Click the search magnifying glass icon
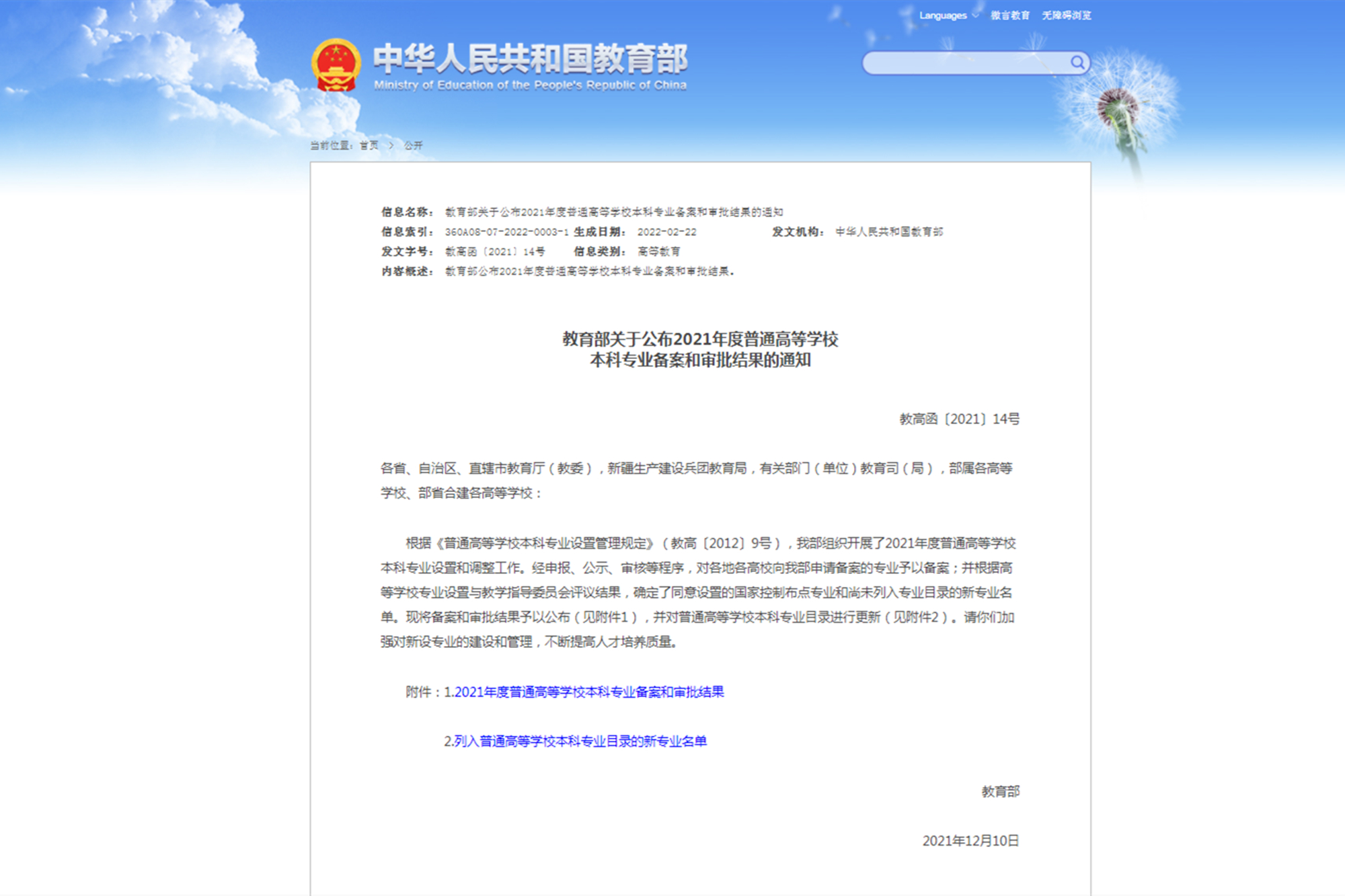This screenshot has height=896, width=1345. (x=1079, y=63)
